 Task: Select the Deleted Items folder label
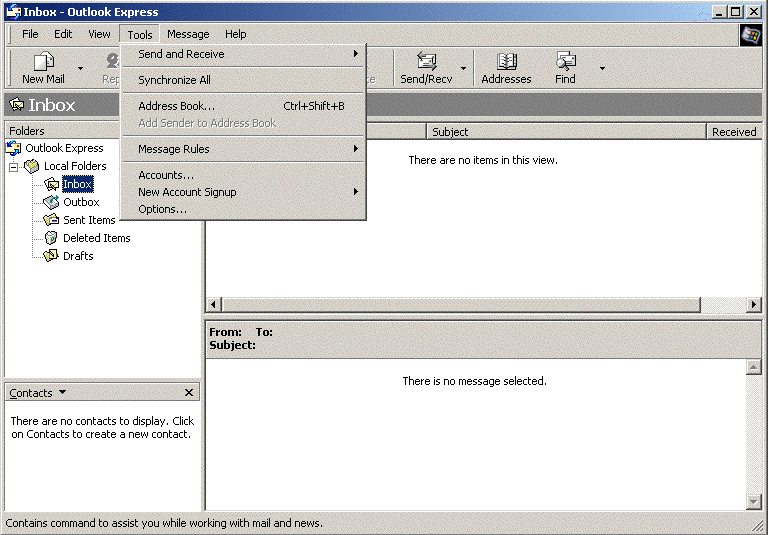click(x=96, y=238)
